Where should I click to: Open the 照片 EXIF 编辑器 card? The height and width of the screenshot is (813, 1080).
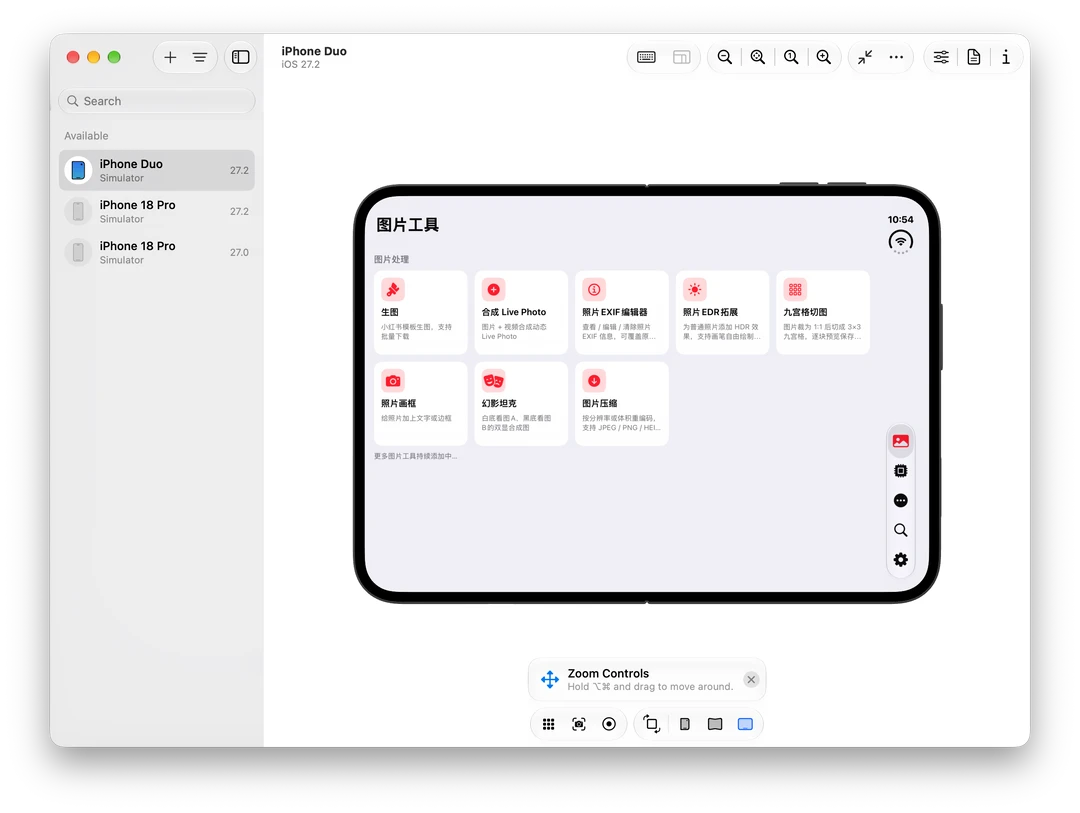(x=621, y=312)
